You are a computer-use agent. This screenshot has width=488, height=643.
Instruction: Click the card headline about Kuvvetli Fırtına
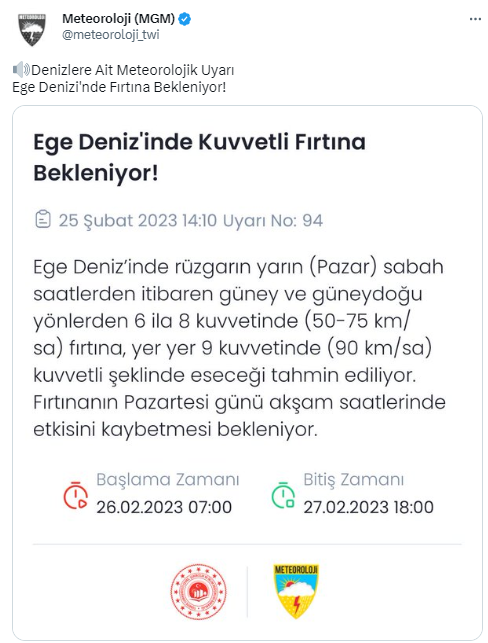pyautogui.click(x=199, y=157)
